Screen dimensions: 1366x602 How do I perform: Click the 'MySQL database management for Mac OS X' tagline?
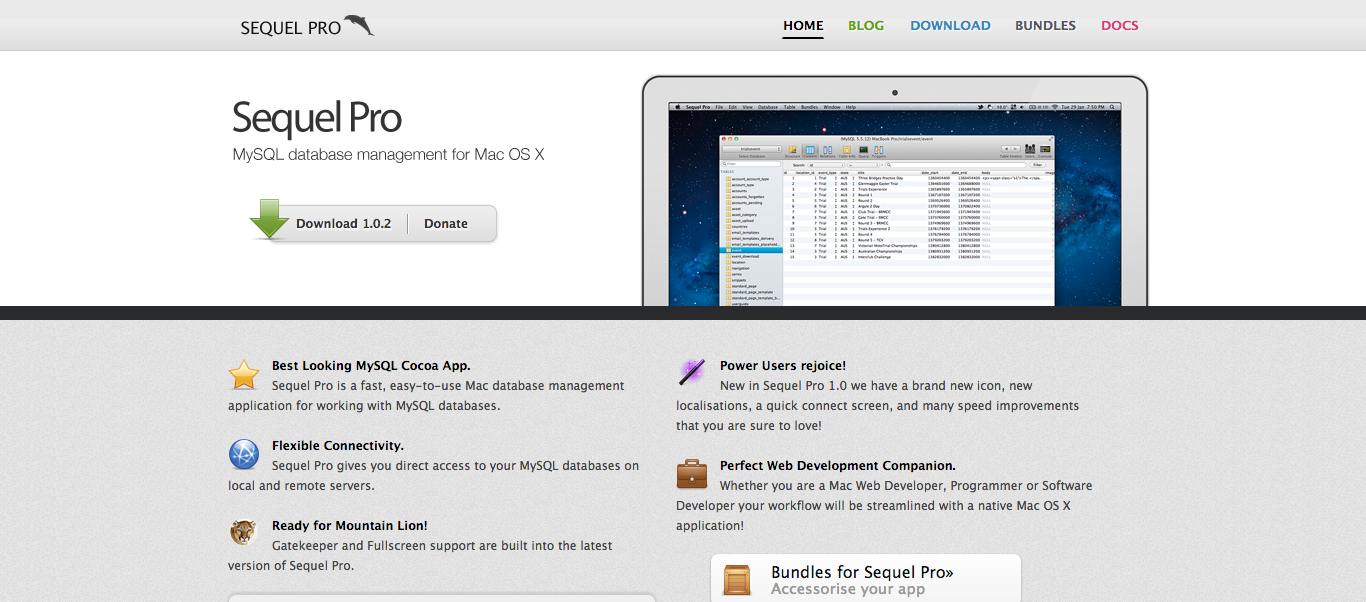click(388, 155)
